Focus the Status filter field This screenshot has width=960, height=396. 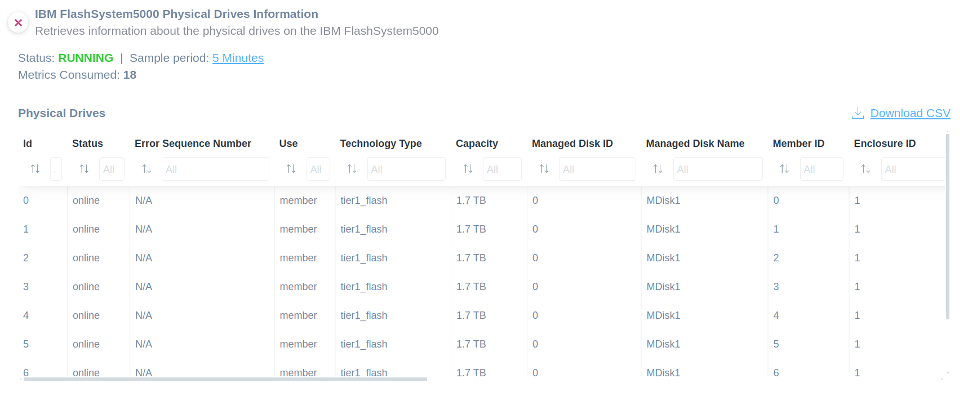(111, 169)
